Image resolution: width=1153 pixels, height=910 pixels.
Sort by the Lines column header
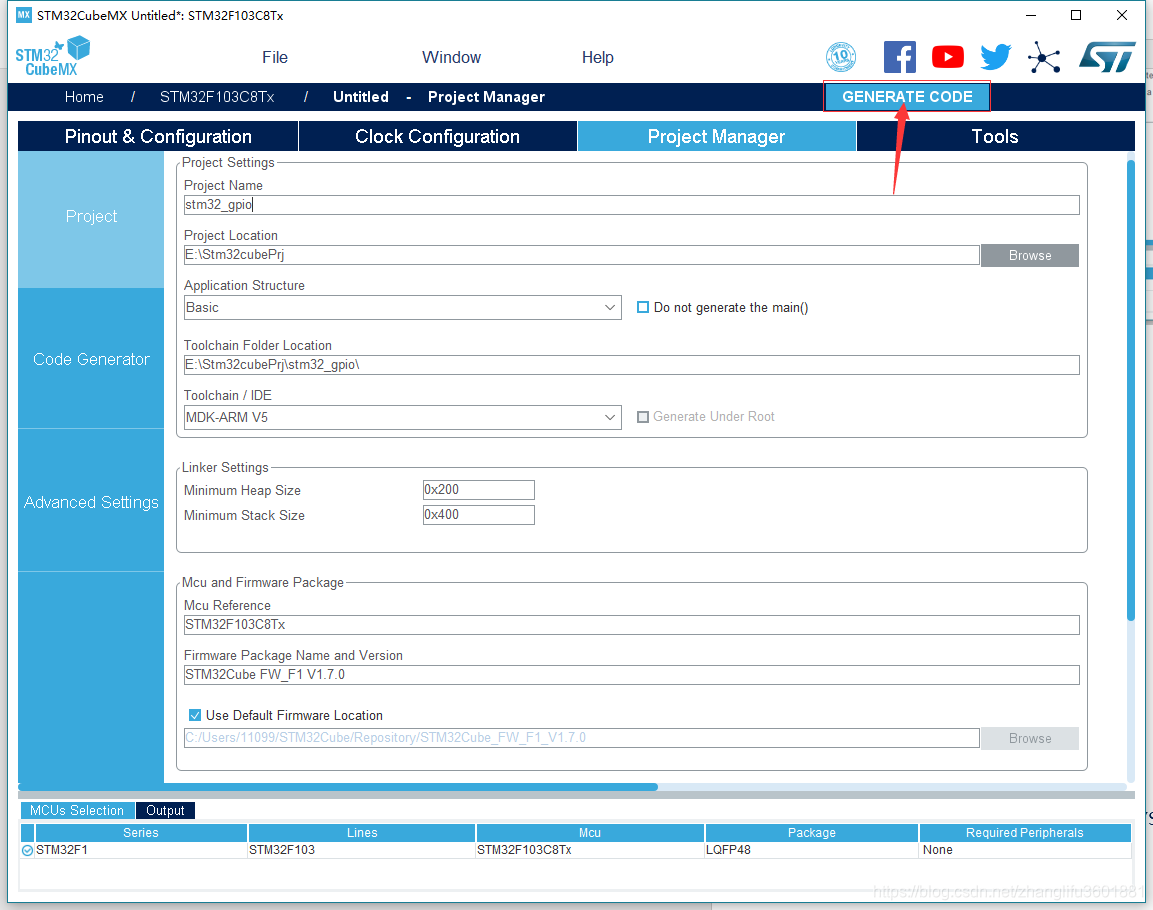click(362, 833)
